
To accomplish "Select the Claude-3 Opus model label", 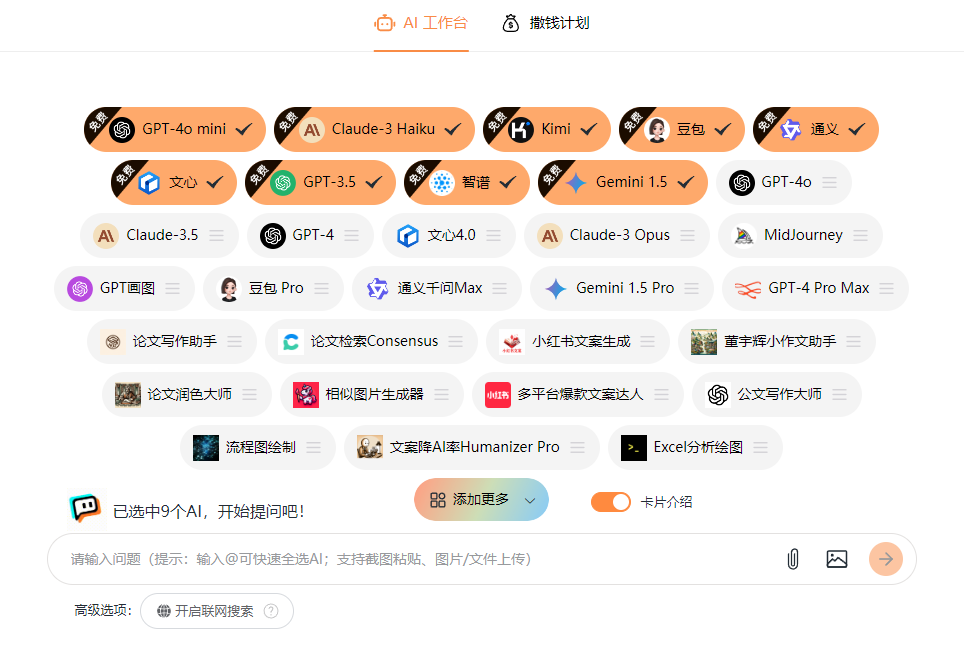I will click(x=620, y=236).
